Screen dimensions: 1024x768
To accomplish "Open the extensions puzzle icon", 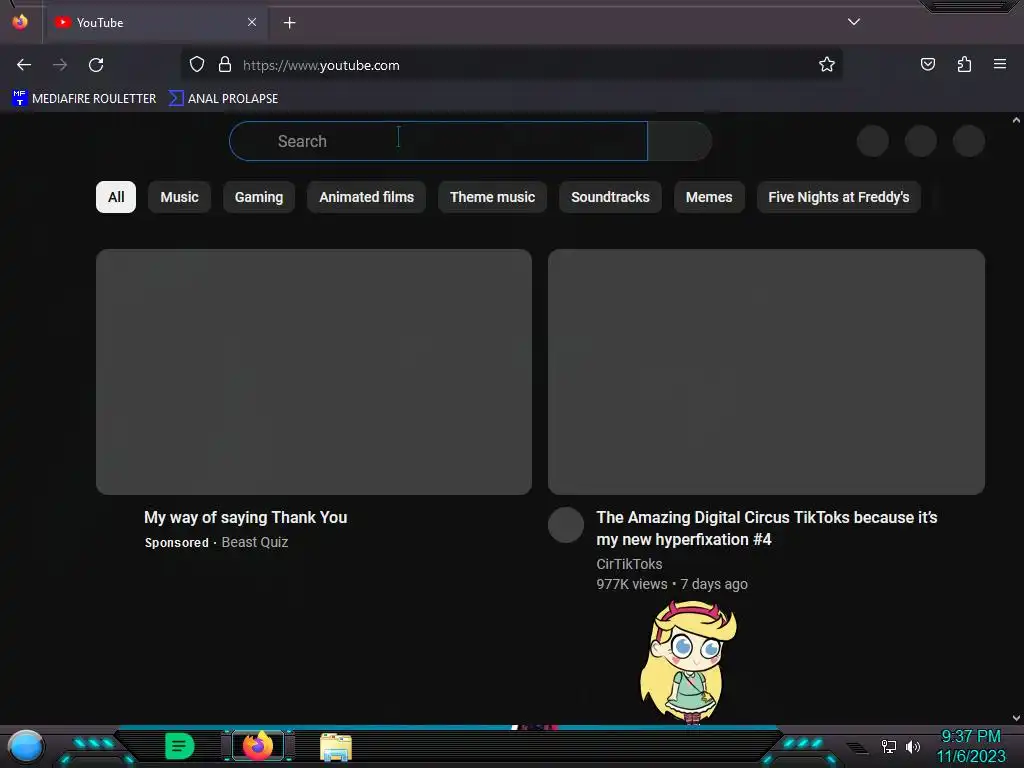I will pyautogui.click(x=964, y=64).
